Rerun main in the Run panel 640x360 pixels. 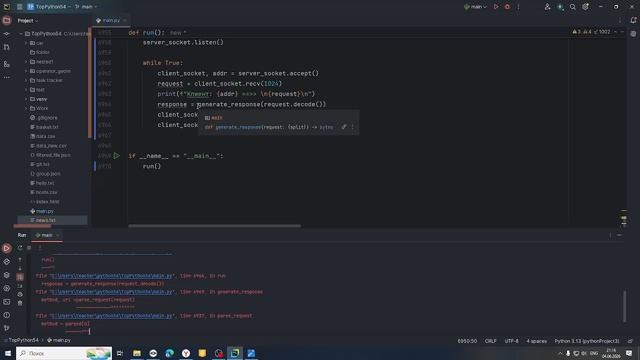[x=20, y=247]
